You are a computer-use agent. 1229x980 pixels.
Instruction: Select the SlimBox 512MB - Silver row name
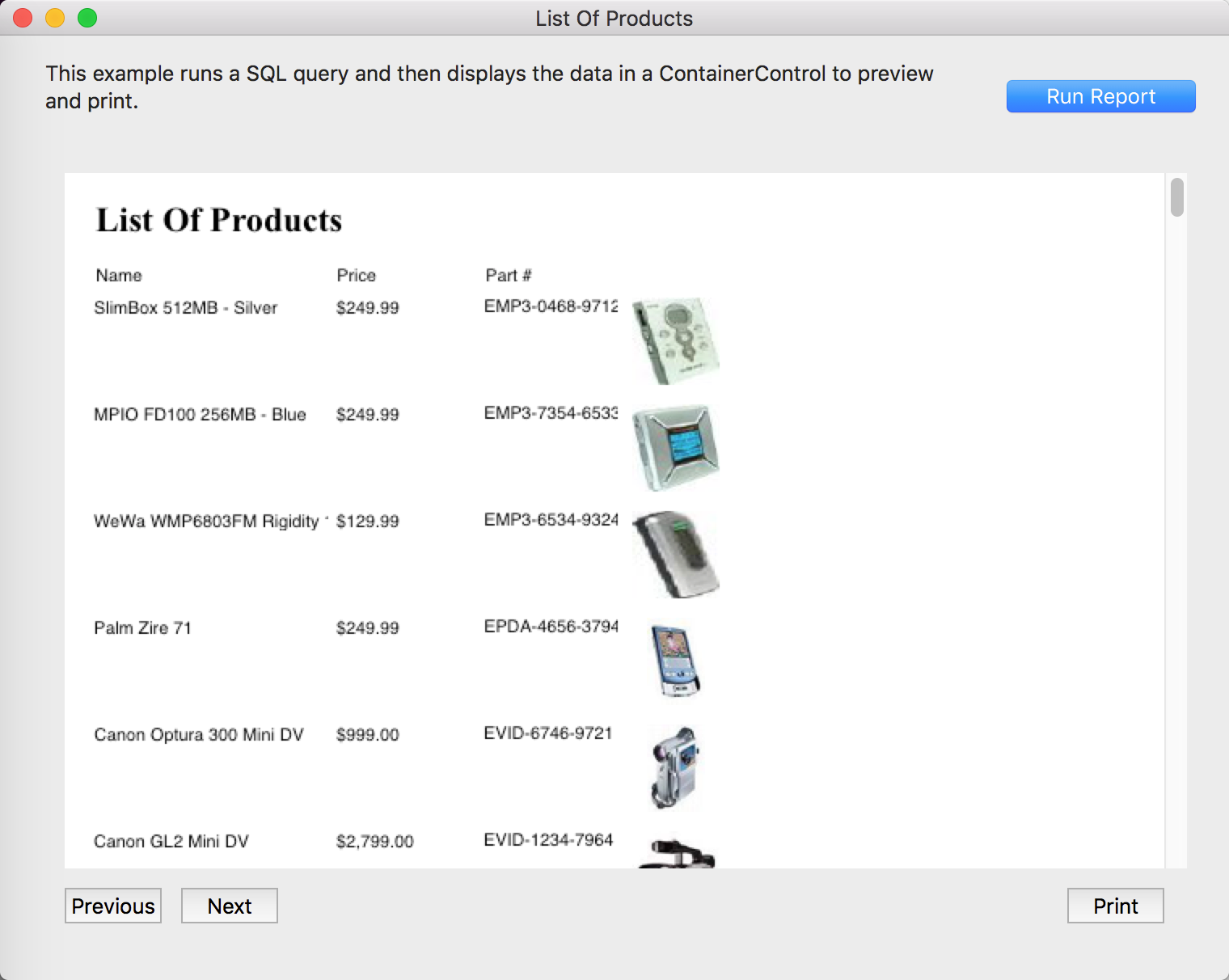186,307
